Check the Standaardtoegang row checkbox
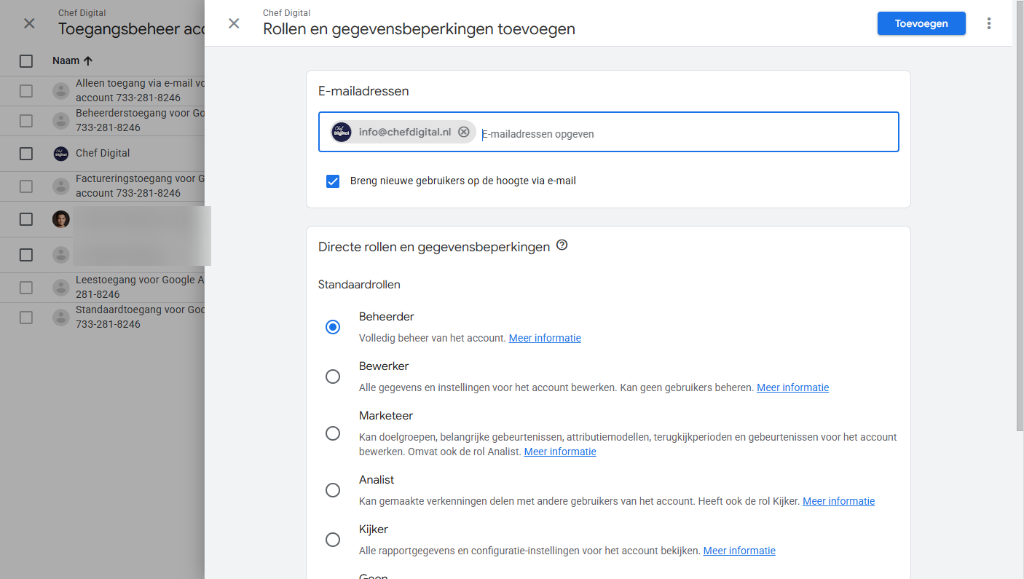This screenshot has height=579, width=1024. 26,317
